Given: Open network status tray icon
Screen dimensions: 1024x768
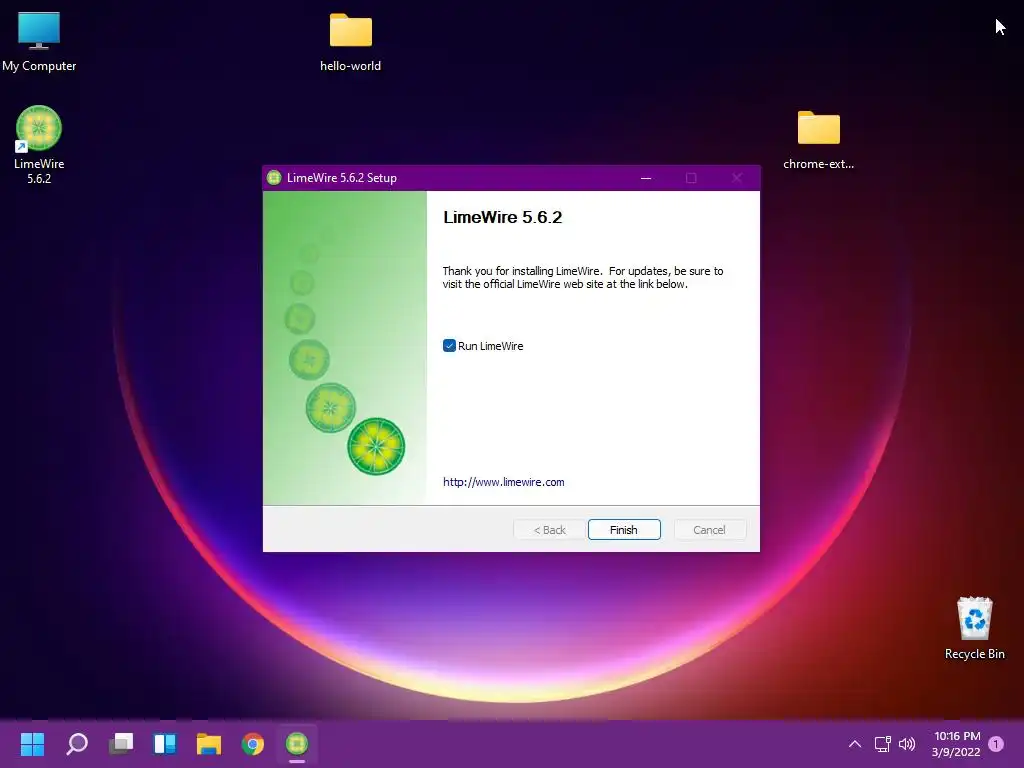Looking at the screenshot, I should point(883,744).
